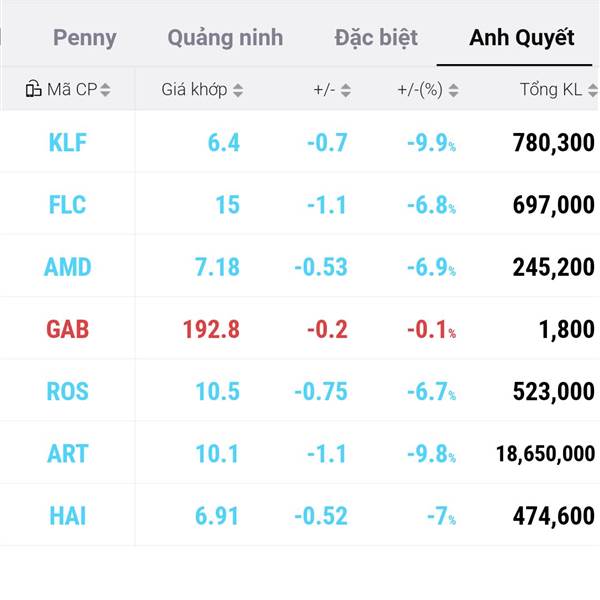Open ART stock ticker
The image size is (600, 600).
click(x=68, y=453)
